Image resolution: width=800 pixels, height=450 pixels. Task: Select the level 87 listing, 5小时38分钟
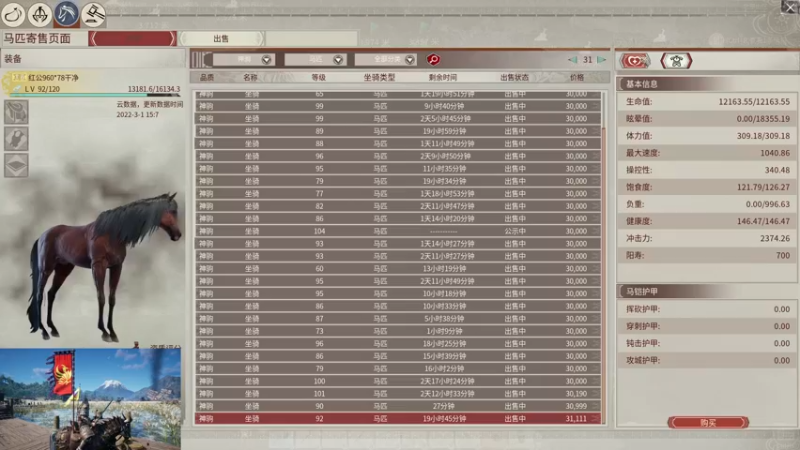click(x=397, y=318)
